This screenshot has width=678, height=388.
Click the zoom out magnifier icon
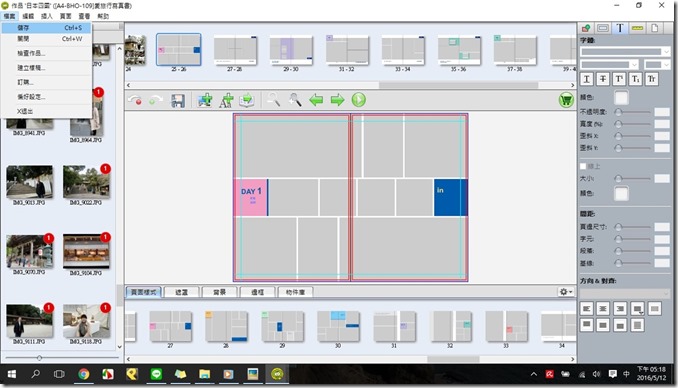(x=273, y=100)
